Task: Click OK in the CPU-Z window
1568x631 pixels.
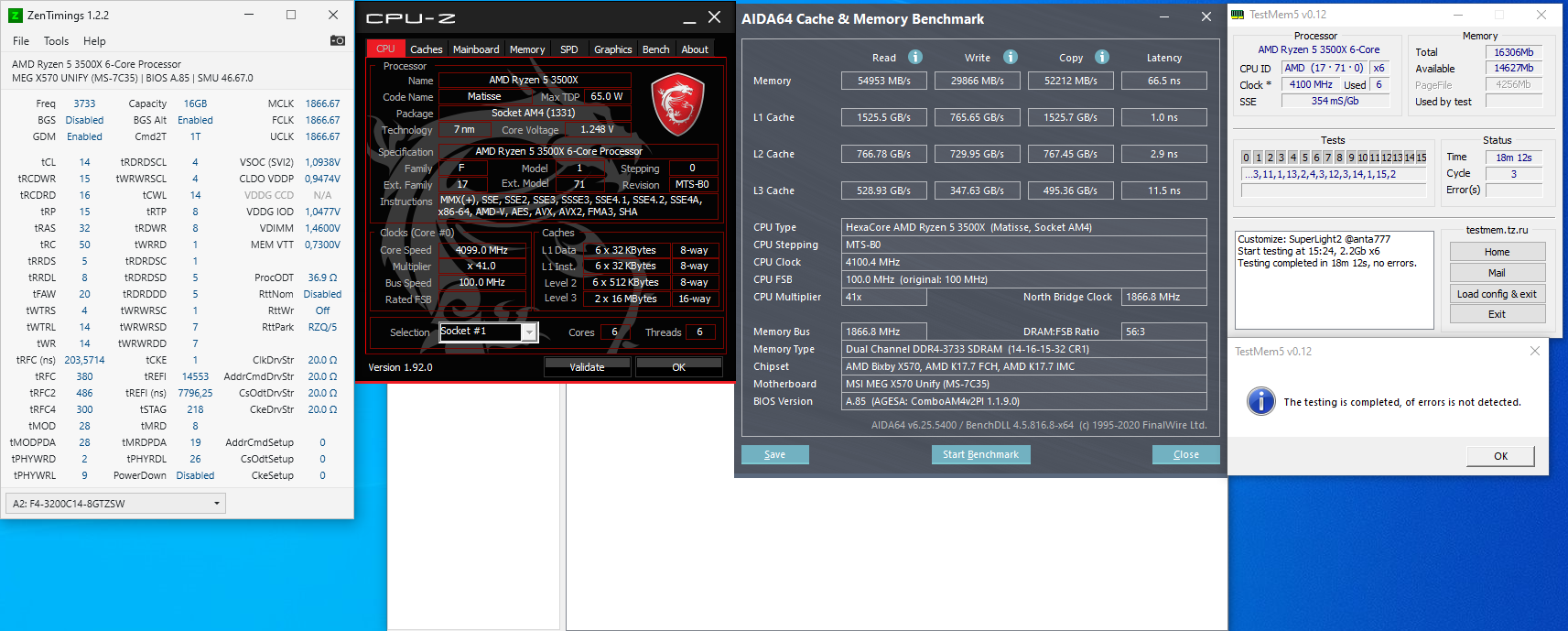Action: (x=678, y=367)
